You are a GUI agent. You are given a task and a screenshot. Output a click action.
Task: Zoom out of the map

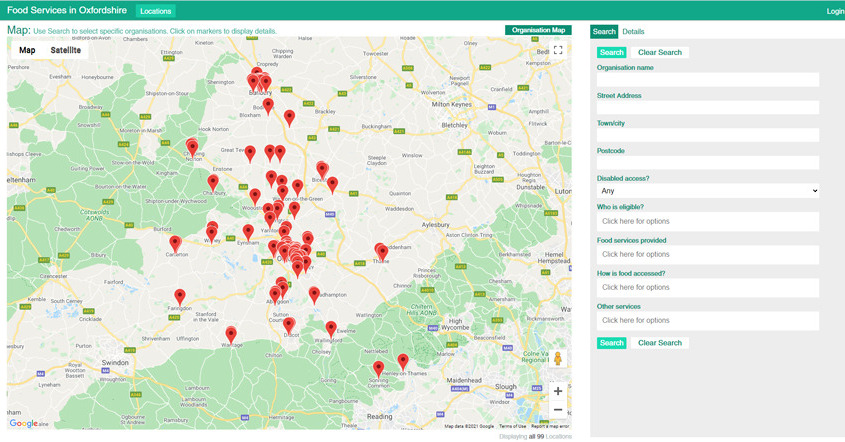(558, 410)
